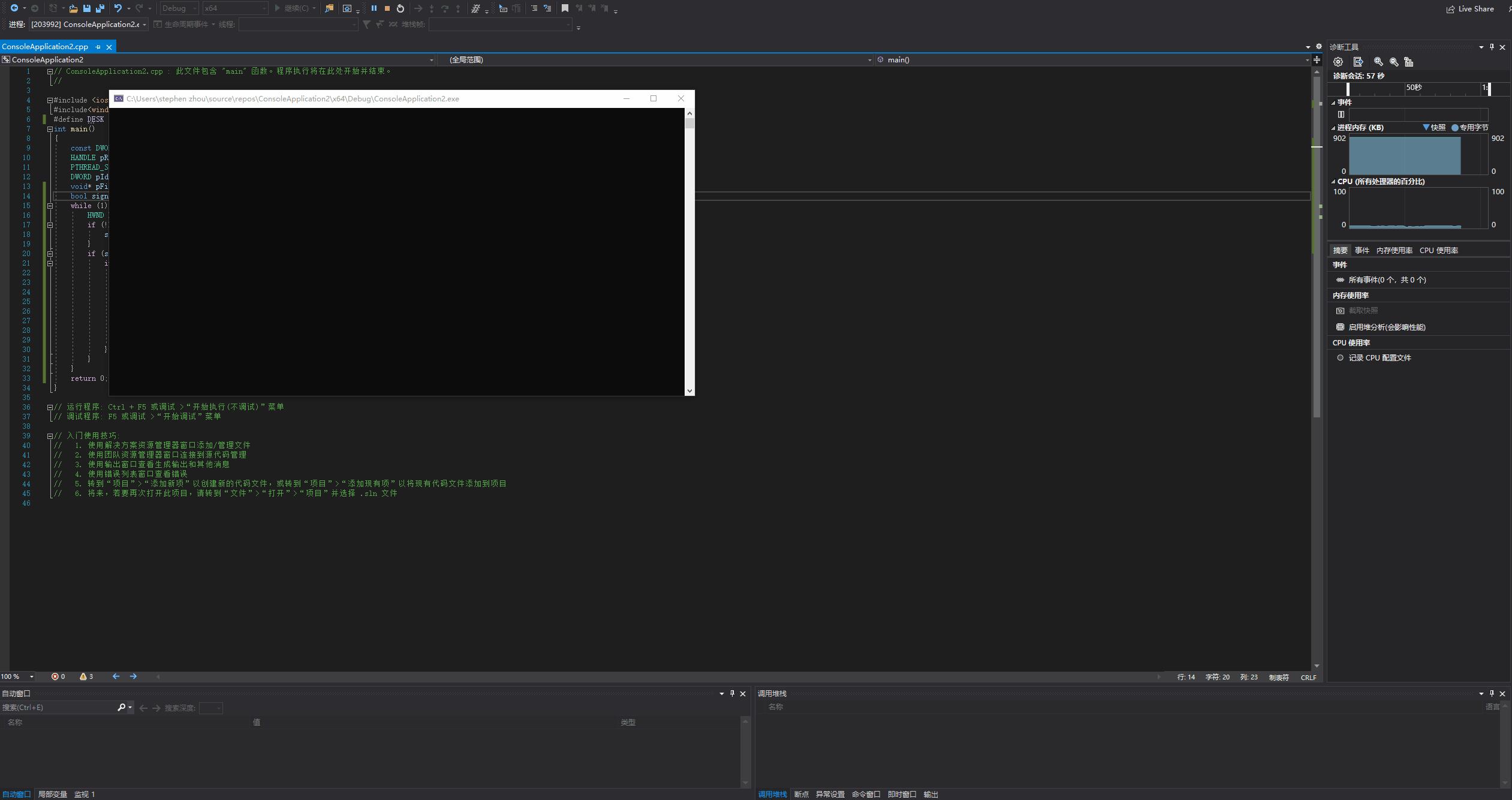Click in the Autos search box
The height and width of the screenshot is (800, 1512).
pos(59,708)
